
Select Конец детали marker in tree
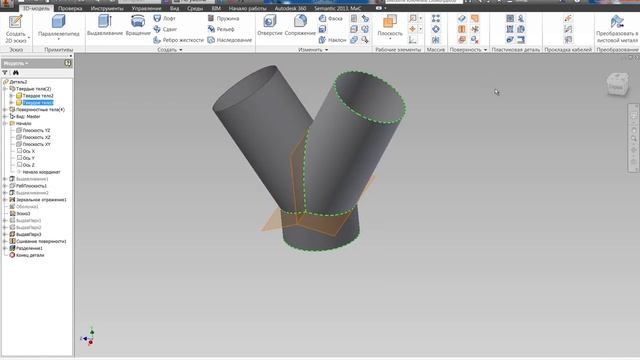click(x=30, y=255)
